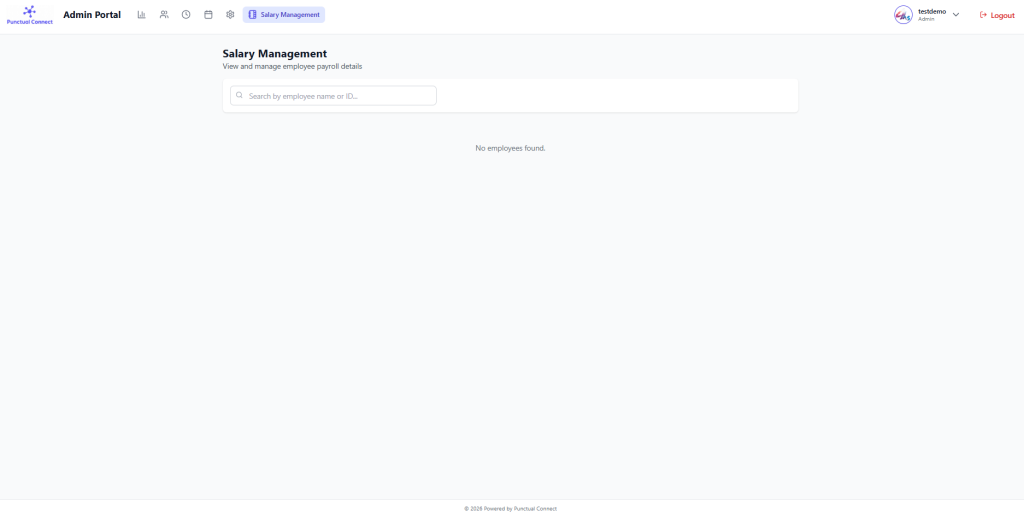Open the bar chart dashboard icon
The width and height of the screenshot is (1024, 517).
pyautogui.click(x=142, y=15)
